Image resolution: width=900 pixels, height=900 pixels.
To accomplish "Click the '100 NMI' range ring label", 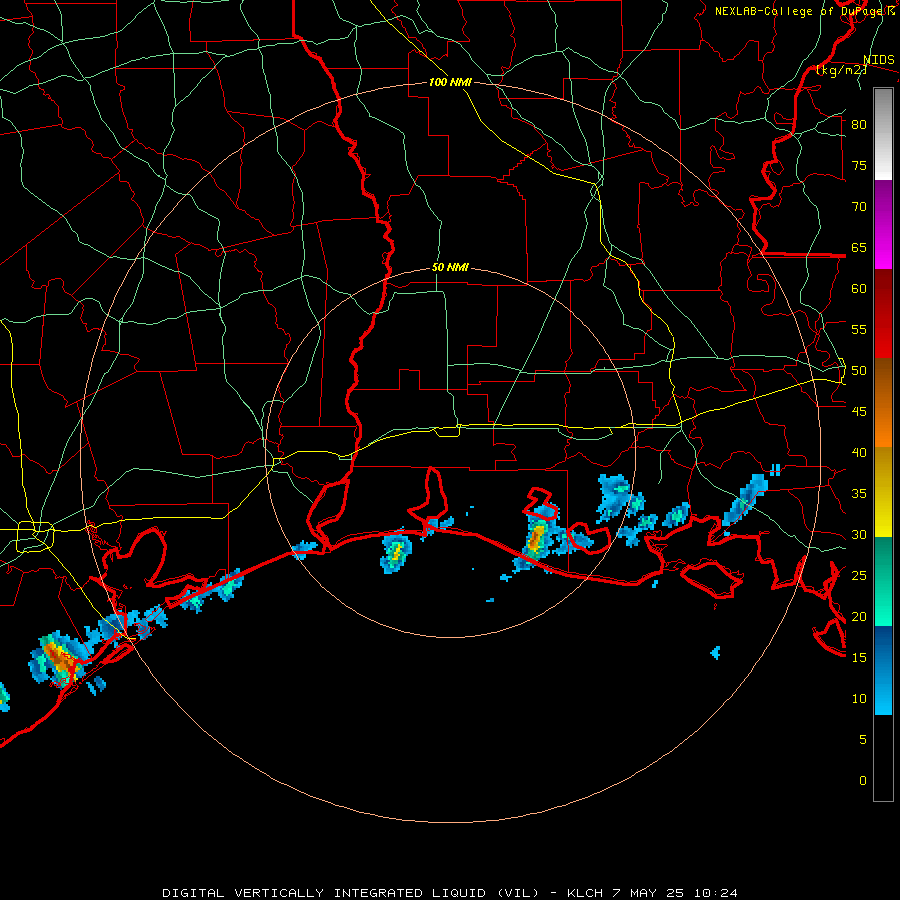I will pyautogui.click(x=450, y=82).
